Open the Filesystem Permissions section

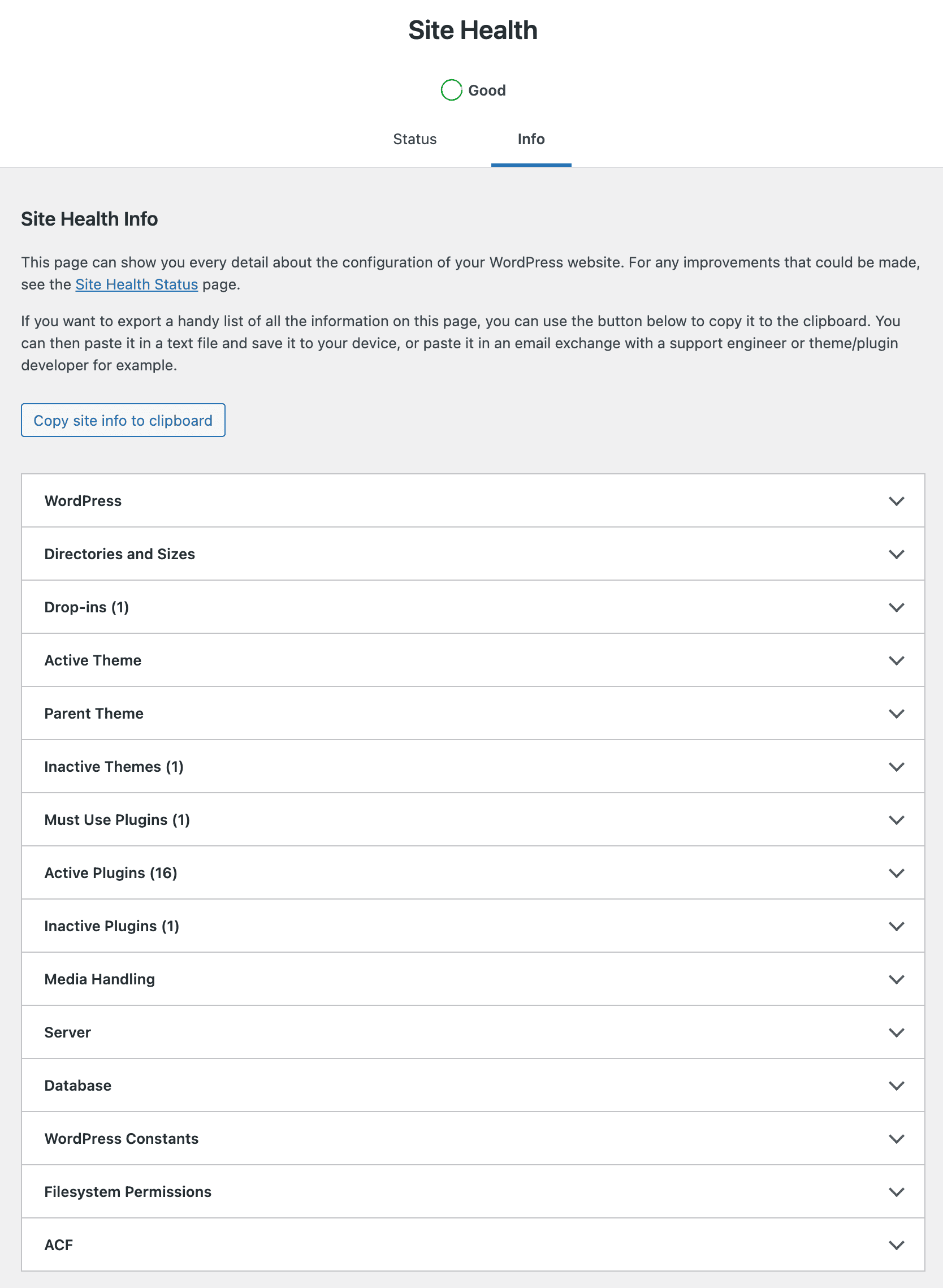pos(472,1191)
